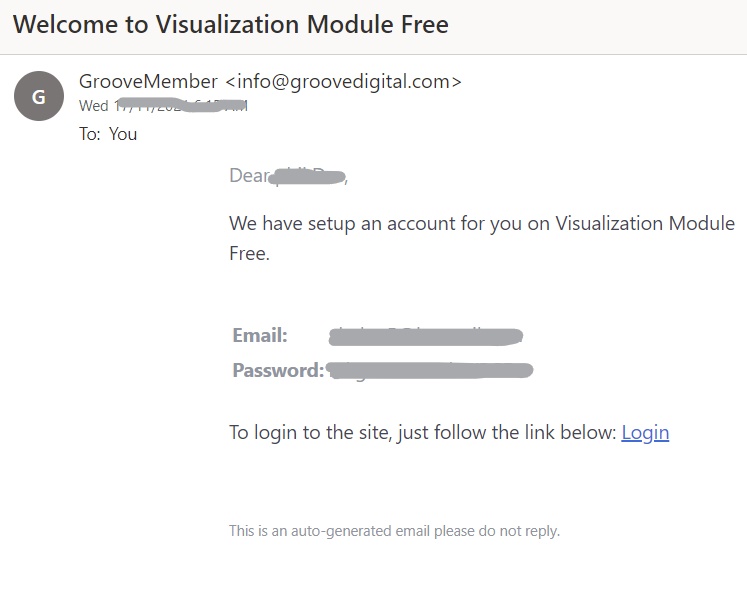This screenshot has width=747, height=604.
Task: Click the word 'Free.' ending the first paragraph
Action: 249,253
